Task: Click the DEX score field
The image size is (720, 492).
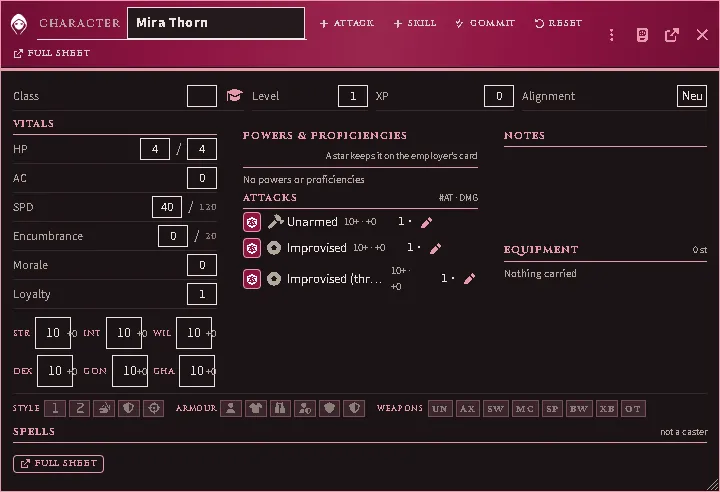Action: click(x=55, y=371)
